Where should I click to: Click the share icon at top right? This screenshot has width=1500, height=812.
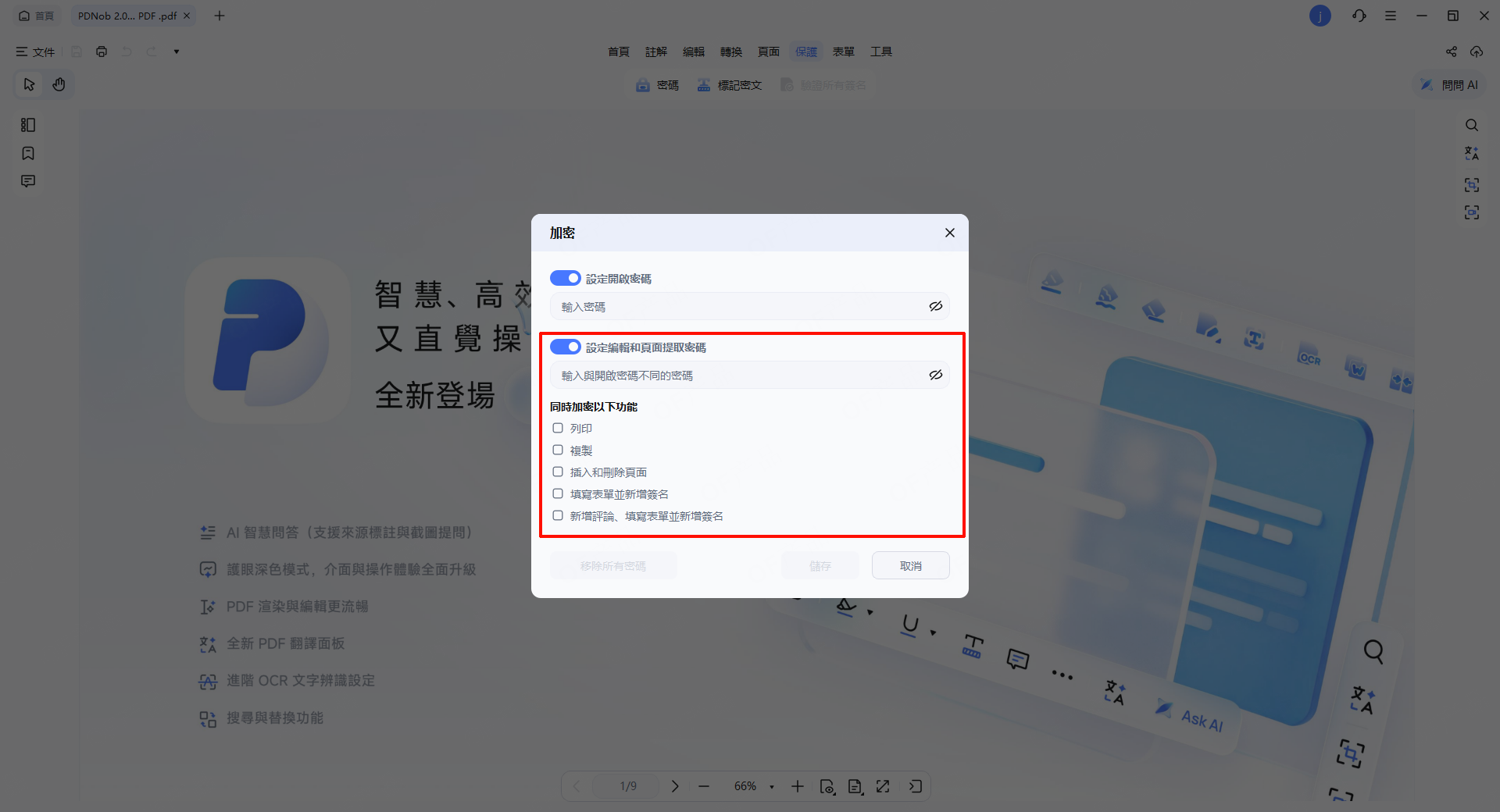pyautogui.click(x=1452, y=52)
